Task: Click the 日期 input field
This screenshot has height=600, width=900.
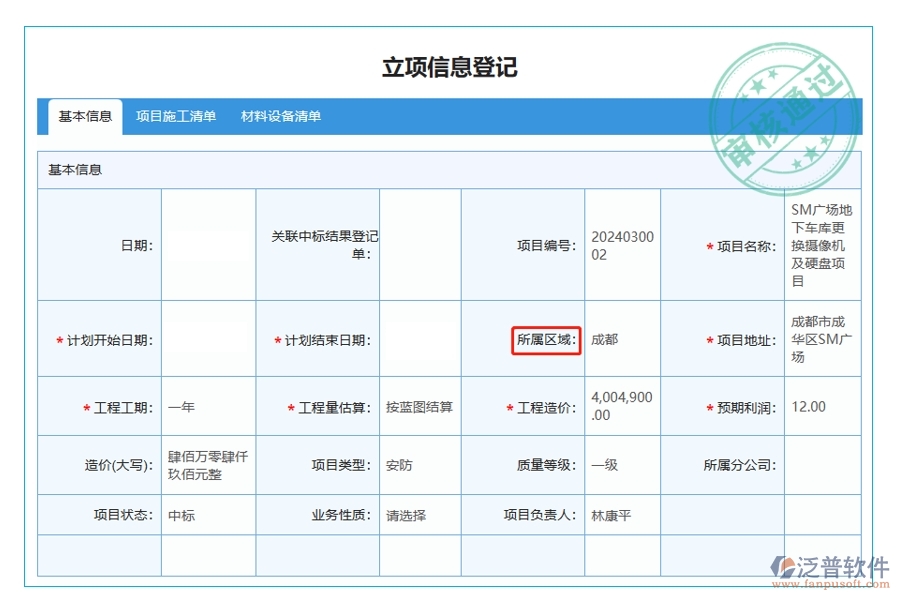Action: (207, 244)
